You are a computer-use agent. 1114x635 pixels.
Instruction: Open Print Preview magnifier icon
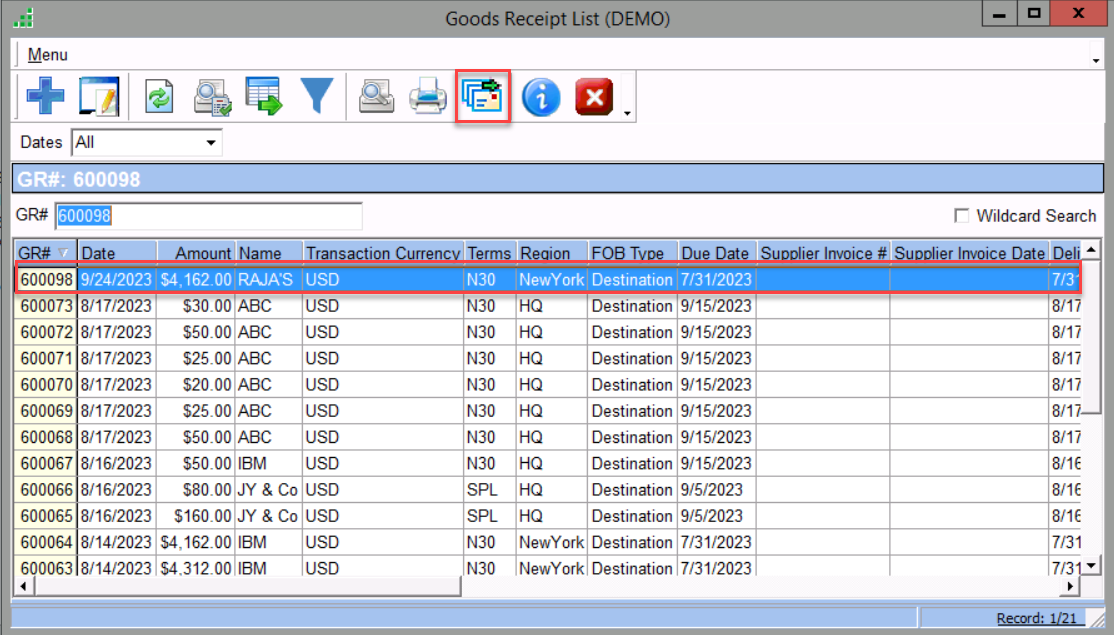click(377, 98)
